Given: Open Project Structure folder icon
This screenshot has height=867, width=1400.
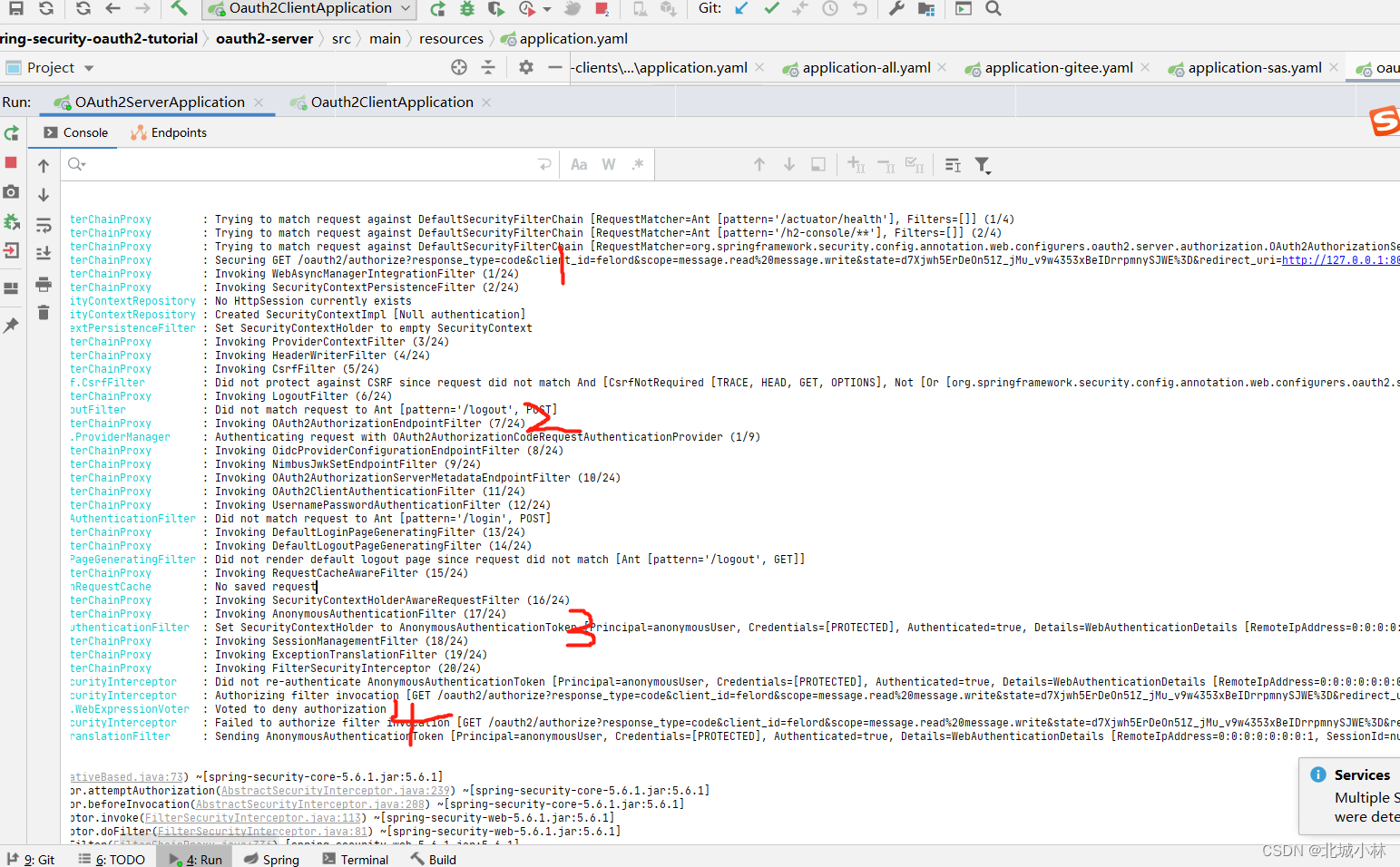Looking at the screenshot, I should click(x=926, y=8).
